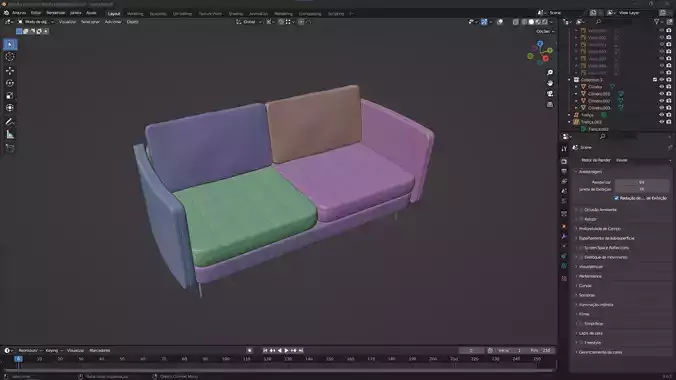This screenshot has height=380, width=676.
Task: Select the Measure tool
Action: point(10,135)
